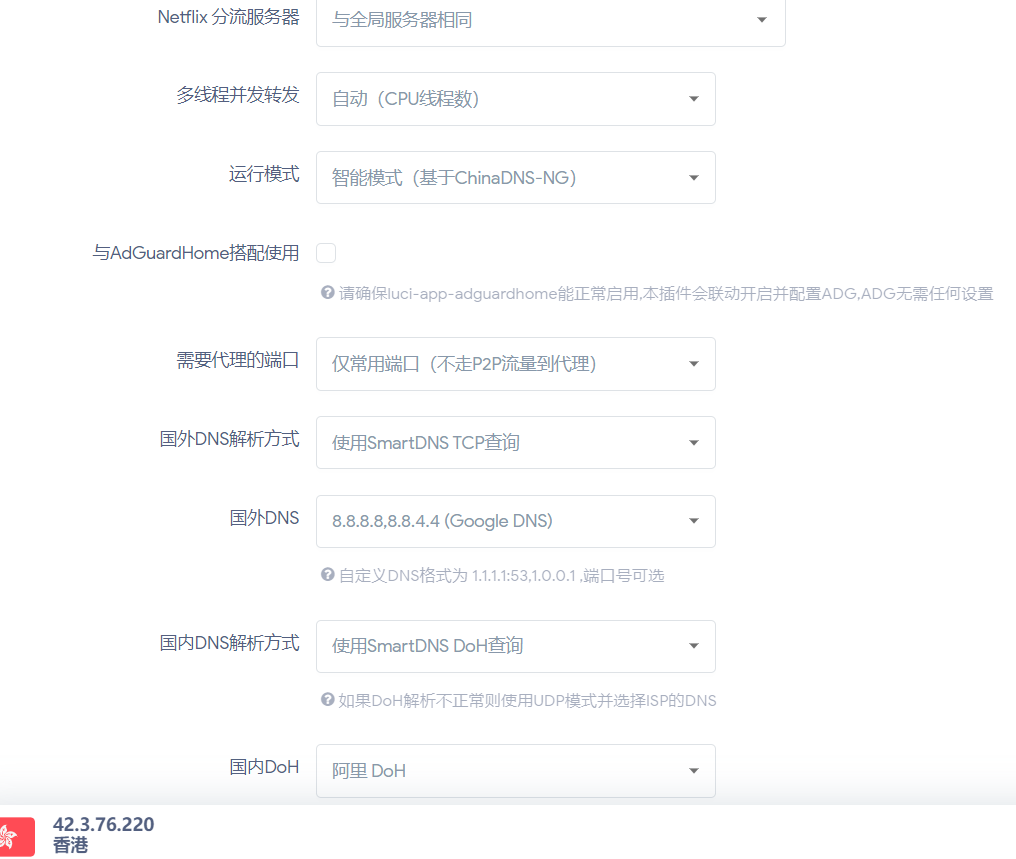The width and height of the screenshot is (1016, 859).
Task: Click help icon beside DoH parsing hint
Action: pyautogui.click(x=327, y=700)
